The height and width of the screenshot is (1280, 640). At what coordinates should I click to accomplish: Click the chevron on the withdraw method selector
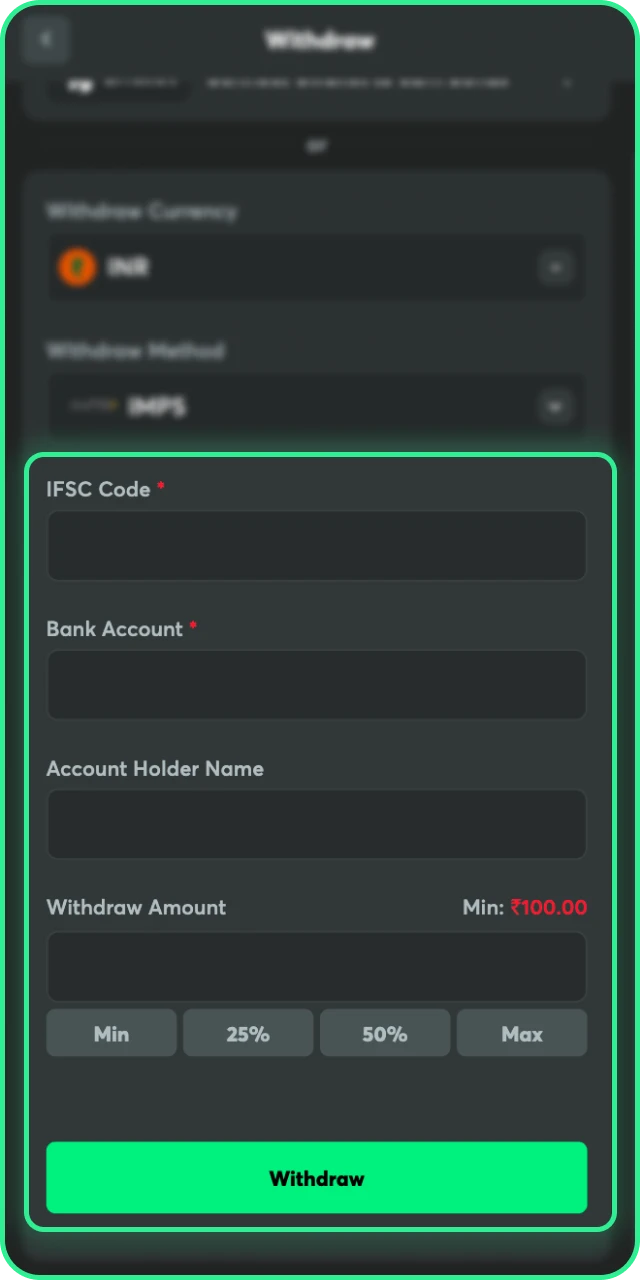pos(557,406)
